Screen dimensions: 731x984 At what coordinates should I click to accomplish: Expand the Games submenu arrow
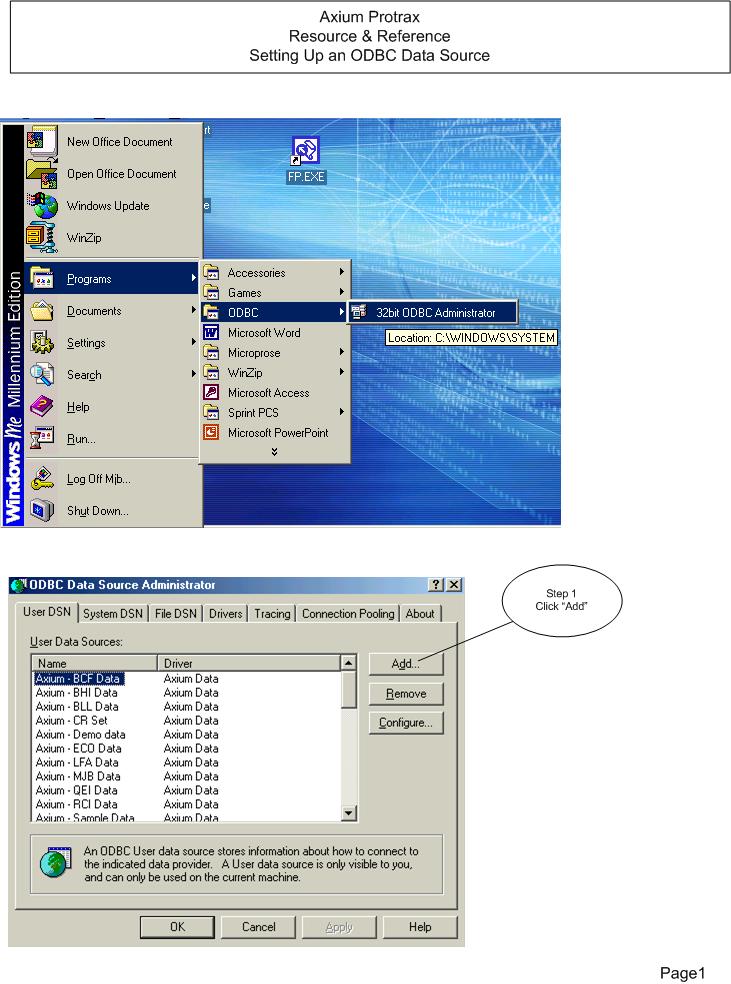tap(342, 292)
